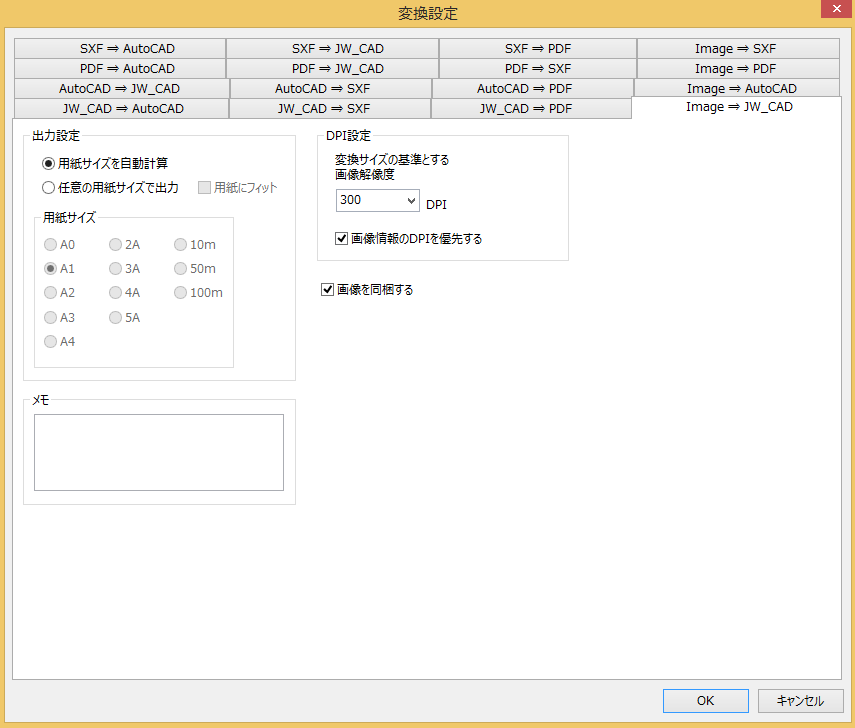Switch to AutoCAD ⇒ JW_CAD tab

[x=122, y=88]
